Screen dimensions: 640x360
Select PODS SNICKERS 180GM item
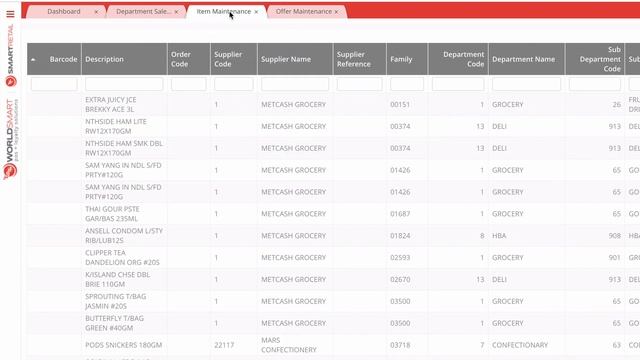[x=124, y=345]
